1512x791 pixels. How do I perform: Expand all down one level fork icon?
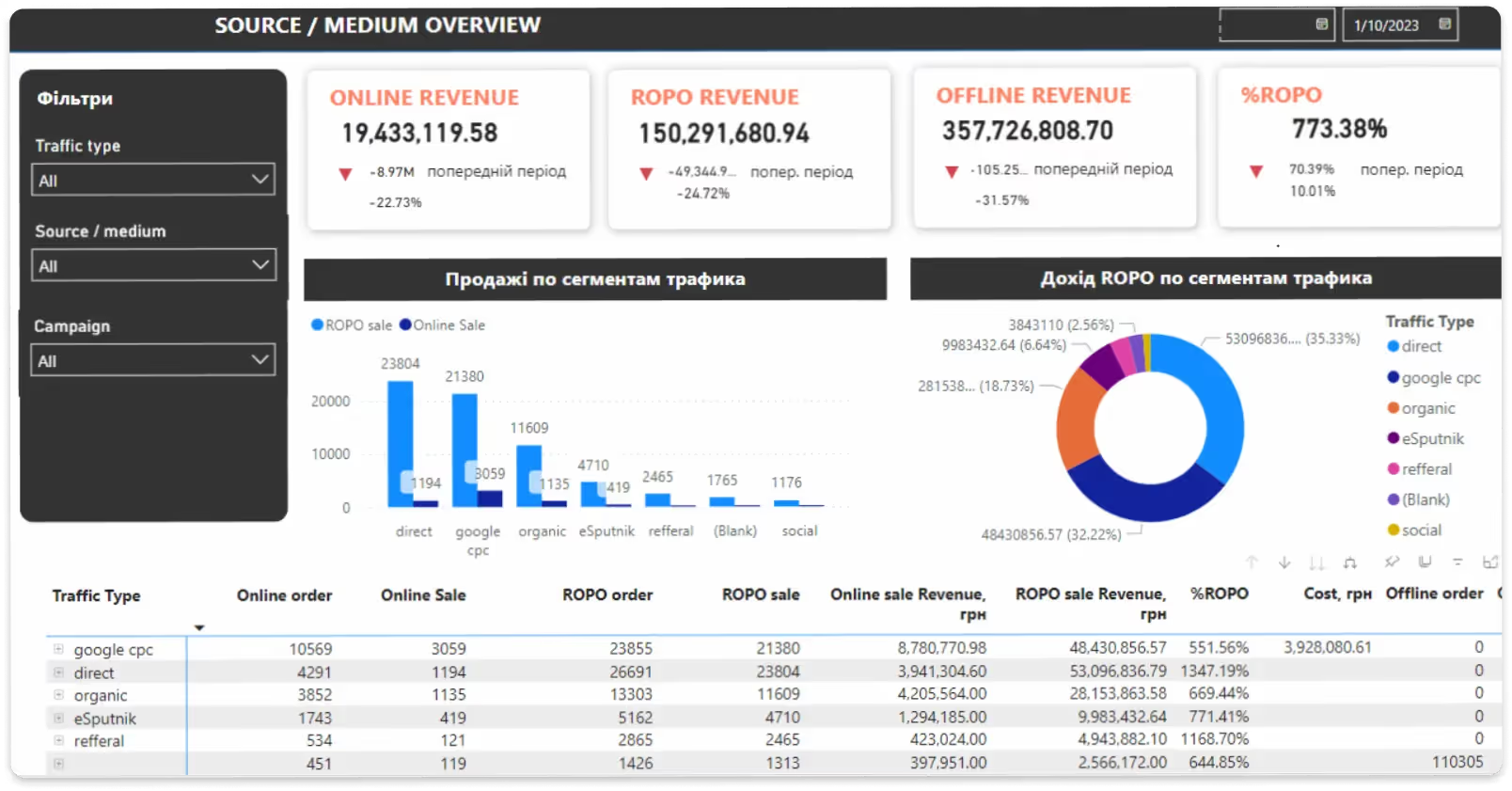click(1350, 562)
